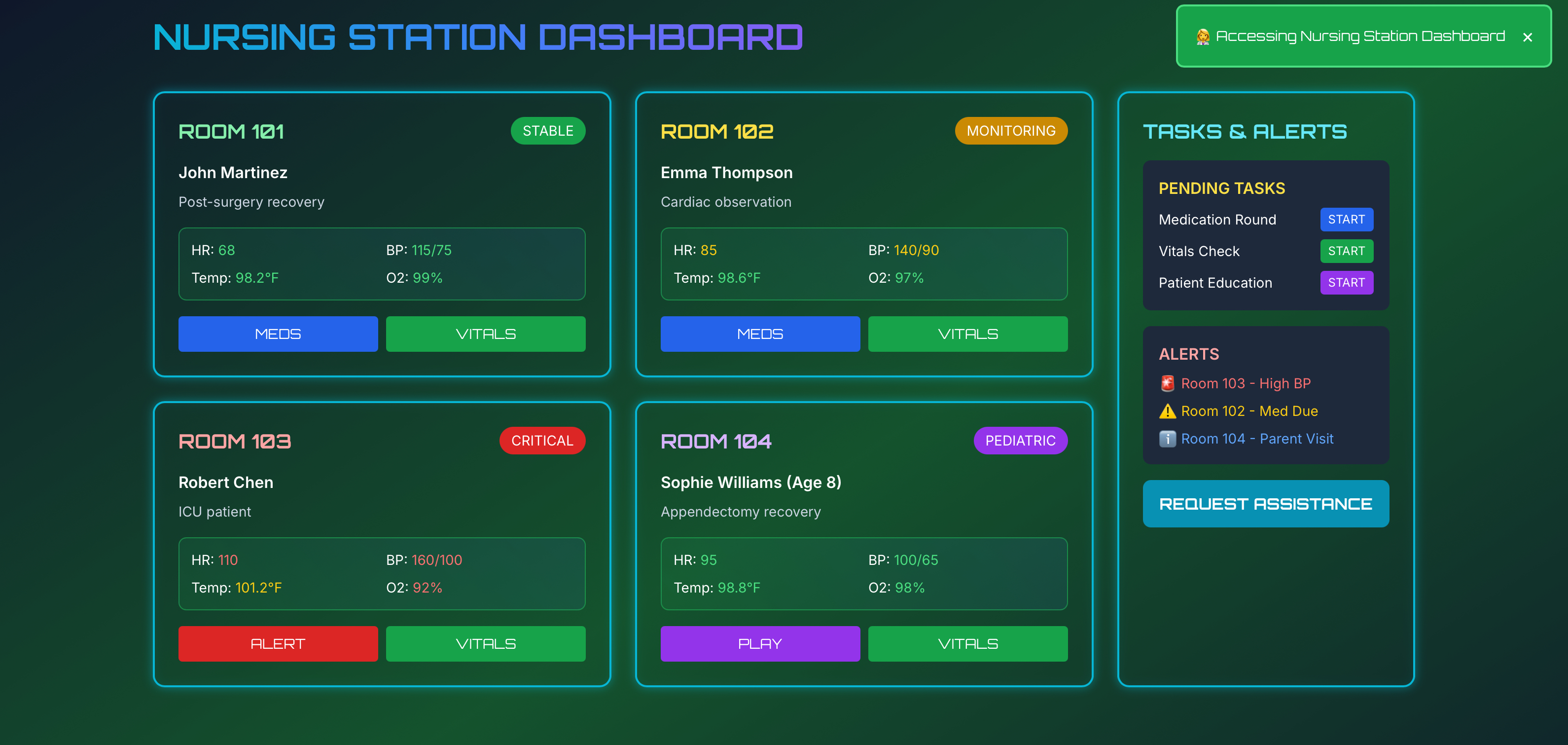Open VITALS for John Martinez's room
This screenshot has height=745, width=1568.
pos(485,334)
